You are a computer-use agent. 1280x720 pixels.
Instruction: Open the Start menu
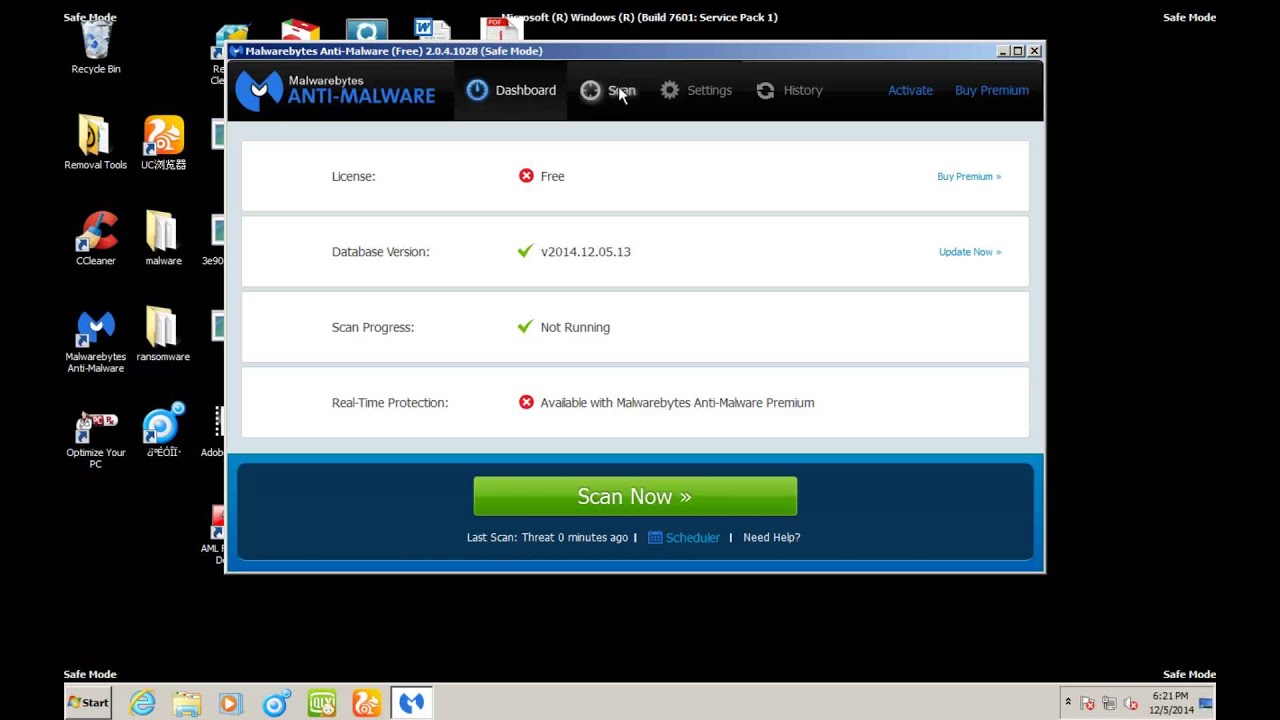tap(88, 703)
